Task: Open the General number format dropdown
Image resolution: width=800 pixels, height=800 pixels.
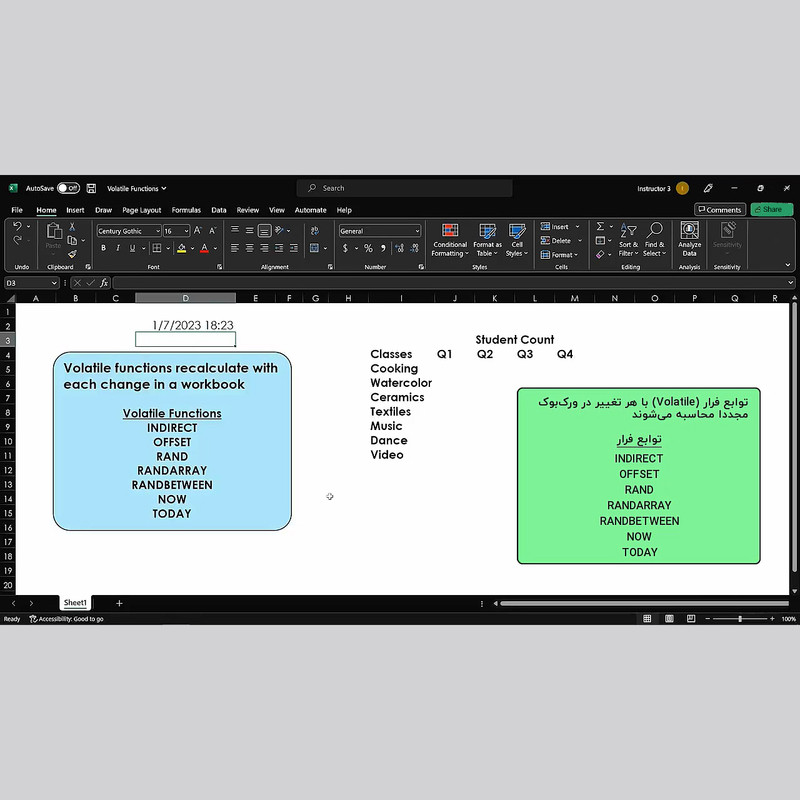Action: pyautogui.click(x=416, y=231)
